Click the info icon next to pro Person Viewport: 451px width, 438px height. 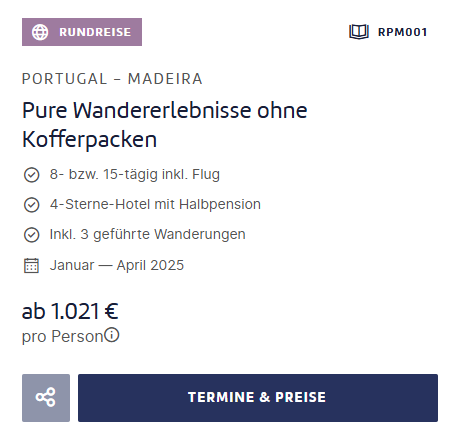(111, 335)
